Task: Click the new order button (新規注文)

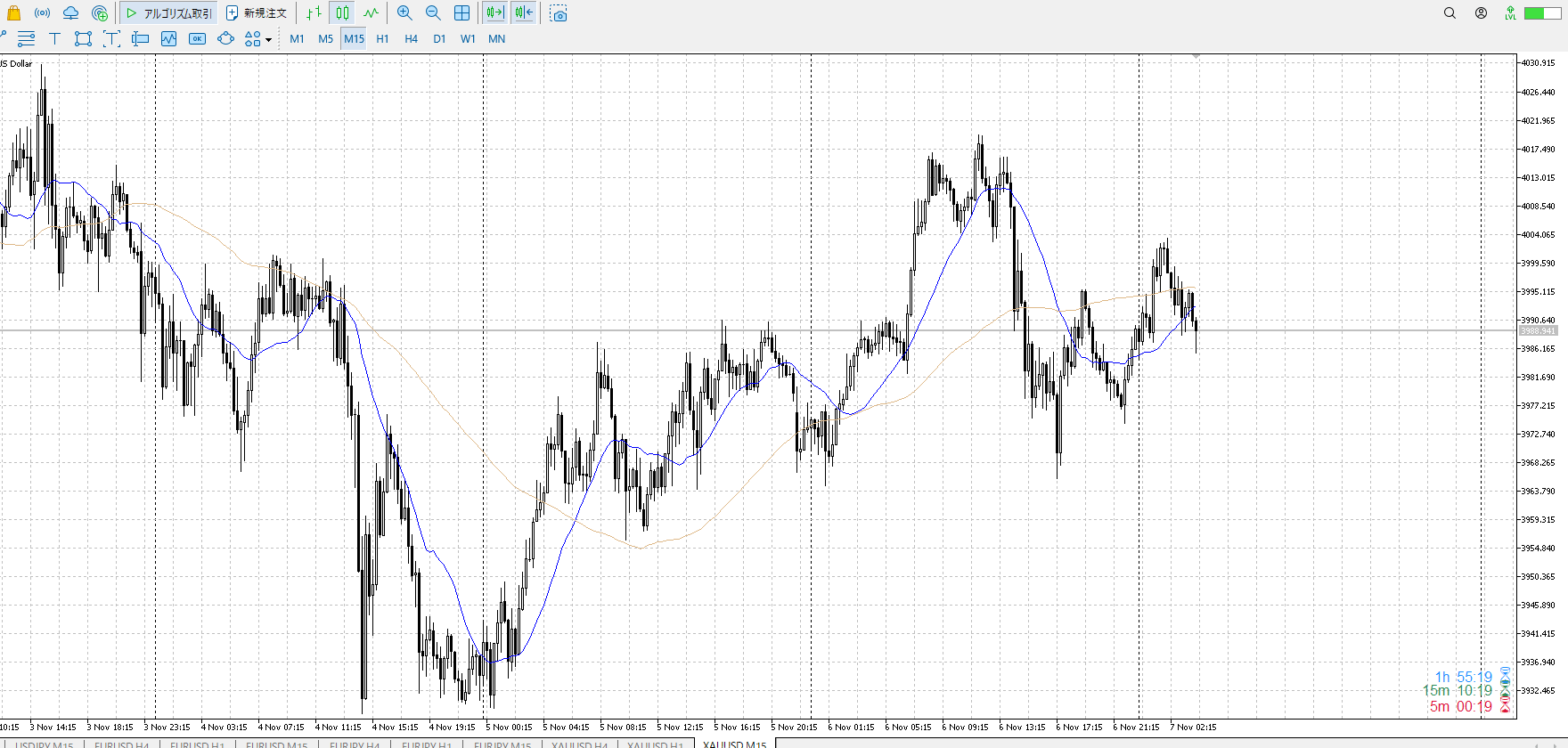Action: [x=257, y=13]
